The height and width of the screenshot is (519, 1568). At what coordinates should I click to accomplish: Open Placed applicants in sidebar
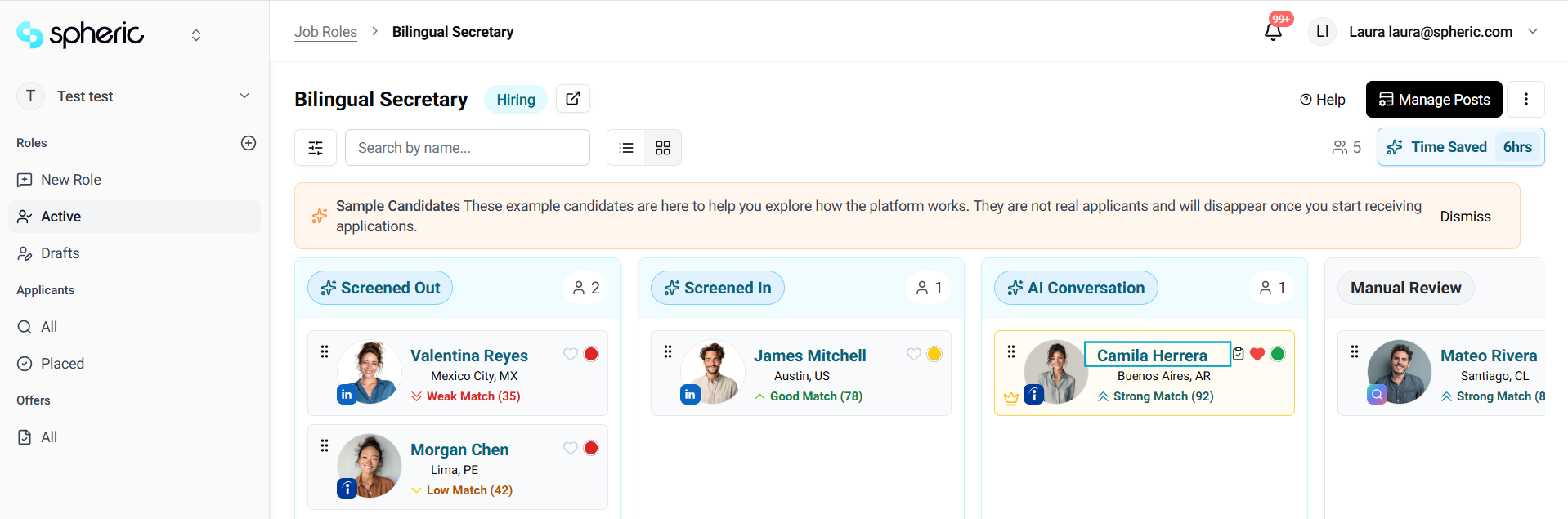pyautogui.click(x=62, y=364)
